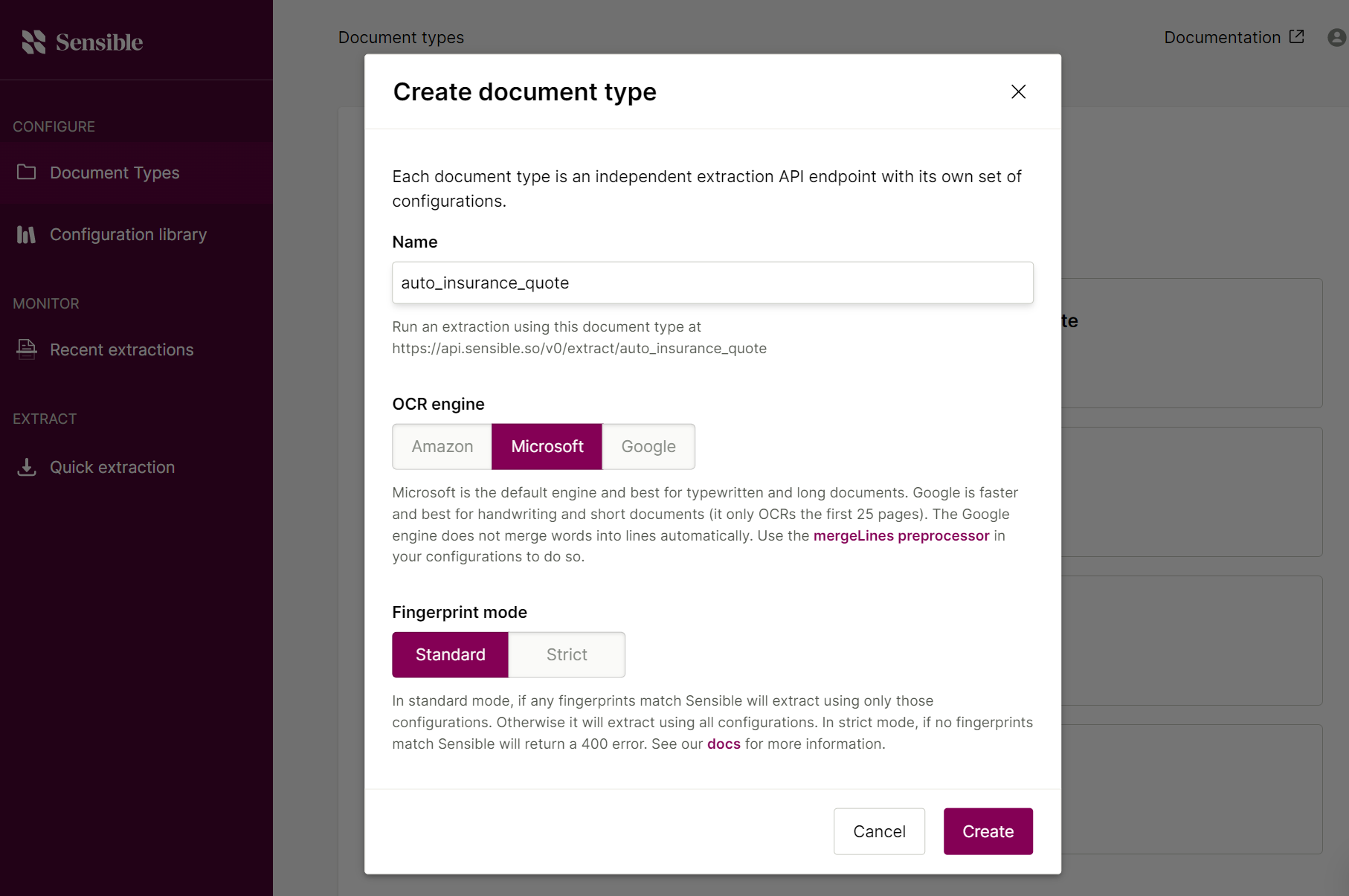Click the Document Types folder icon
The width and height of the screenshot is (1349, 896).
27,173
